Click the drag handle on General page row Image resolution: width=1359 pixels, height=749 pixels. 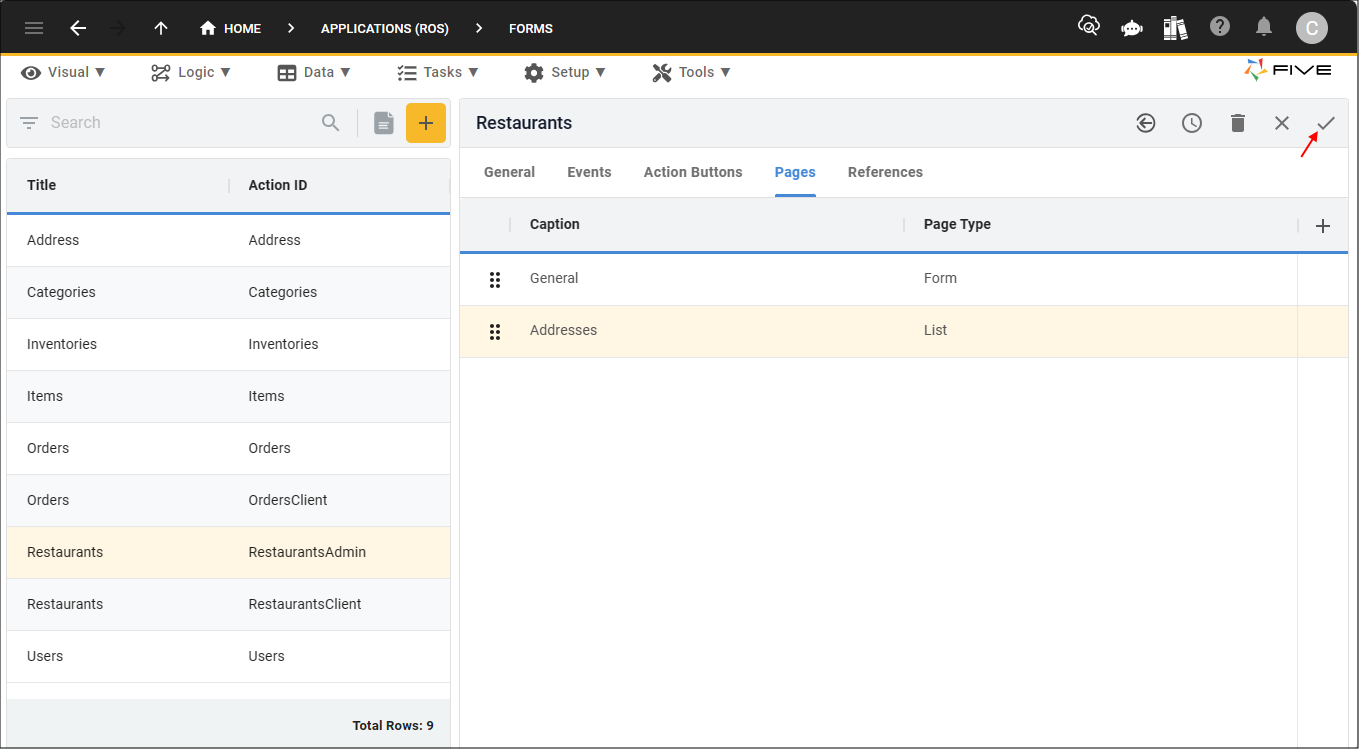click(495, 280)
